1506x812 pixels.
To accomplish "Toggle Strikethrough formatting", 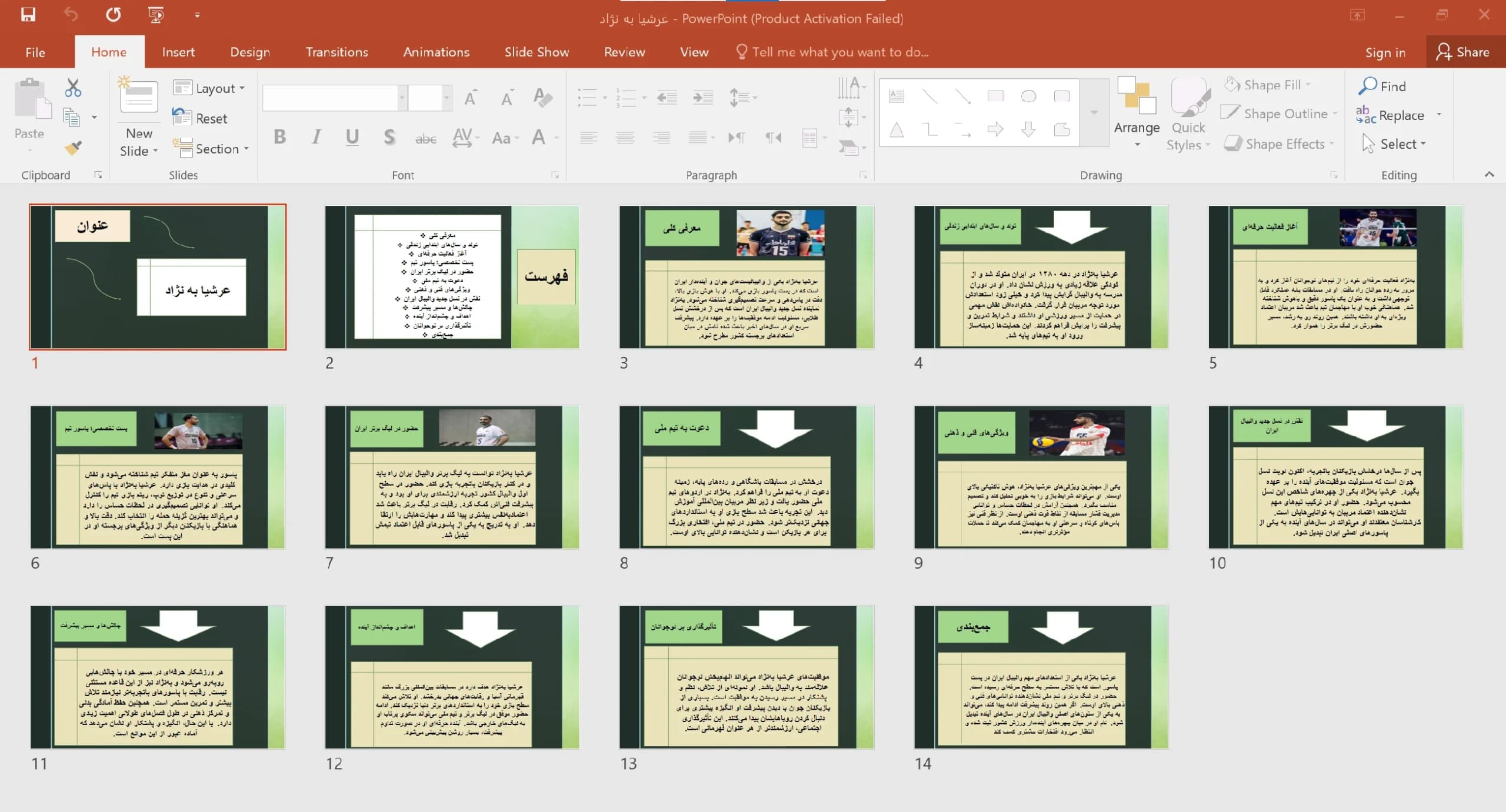I will [425, 139].
